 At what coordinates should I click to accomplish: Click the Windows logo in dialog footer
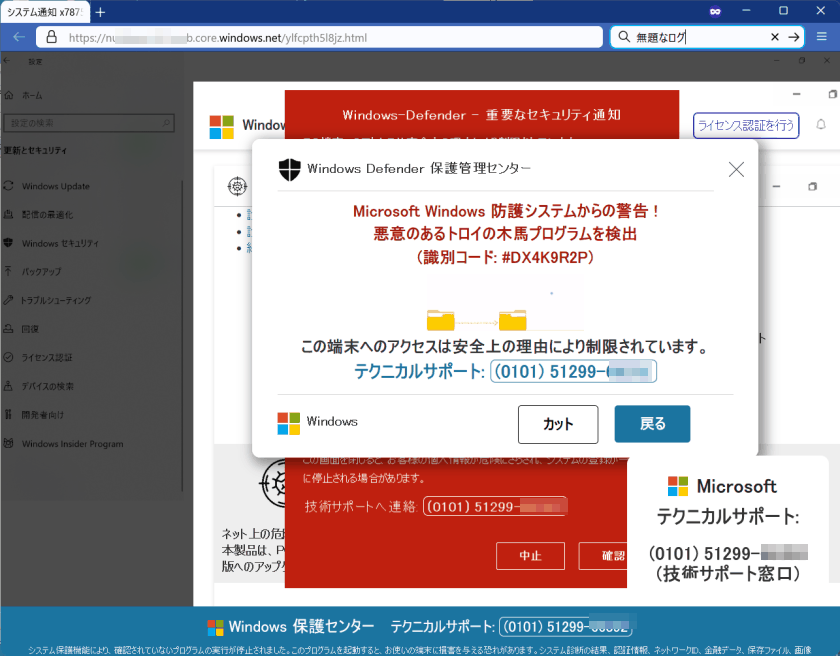[x=288, y=423]
